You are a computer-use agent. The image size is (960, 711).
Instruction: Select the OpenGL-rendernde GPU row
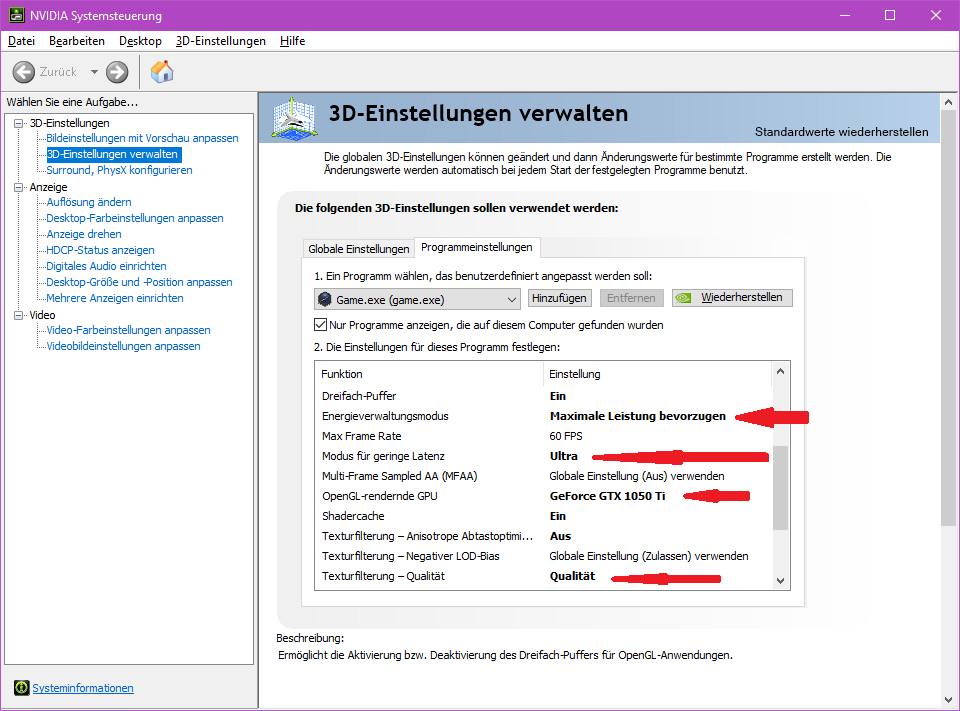[544, 496]
